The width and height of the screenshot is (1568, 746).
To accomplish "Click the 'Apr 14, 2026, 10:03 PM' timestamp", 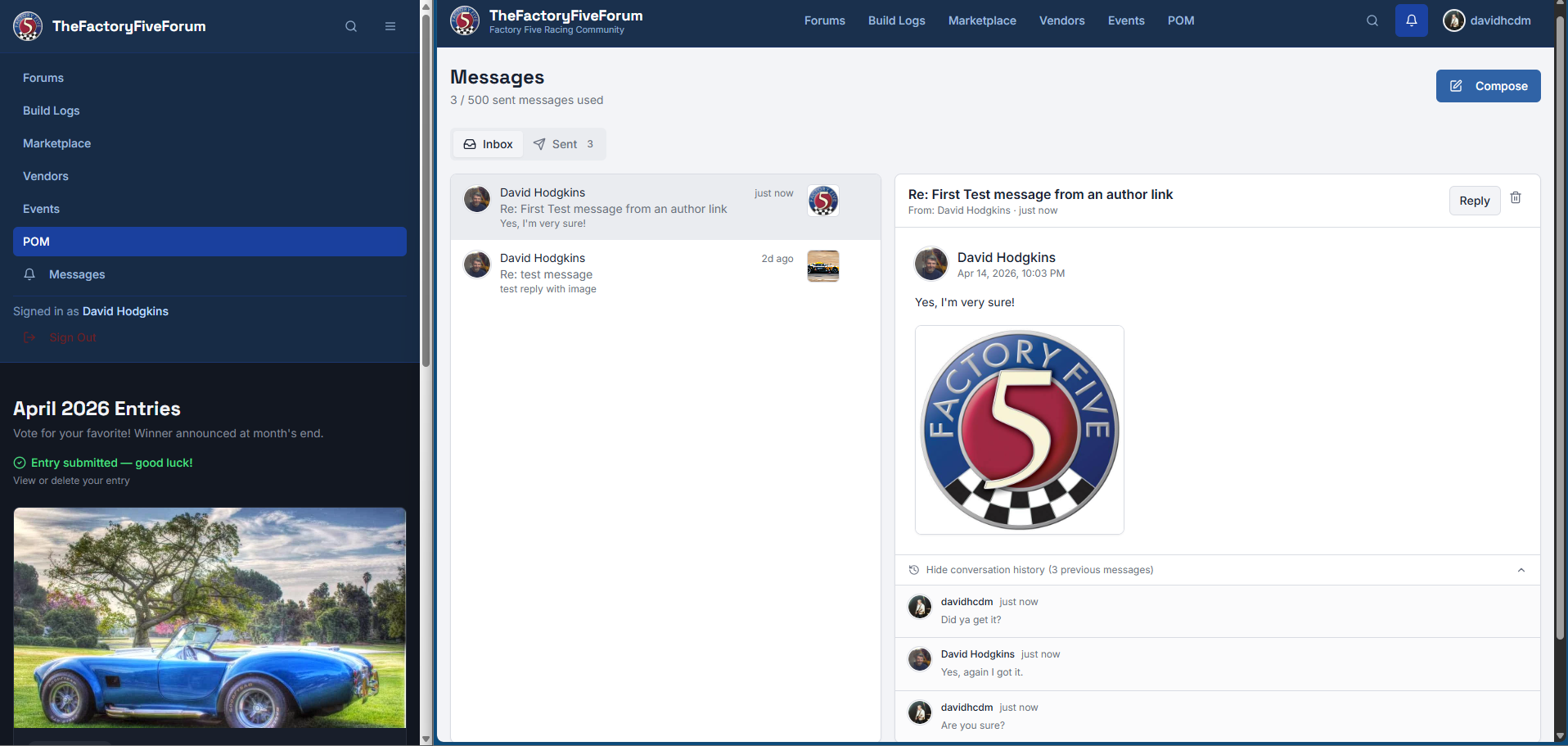I will click(1011, 274).
